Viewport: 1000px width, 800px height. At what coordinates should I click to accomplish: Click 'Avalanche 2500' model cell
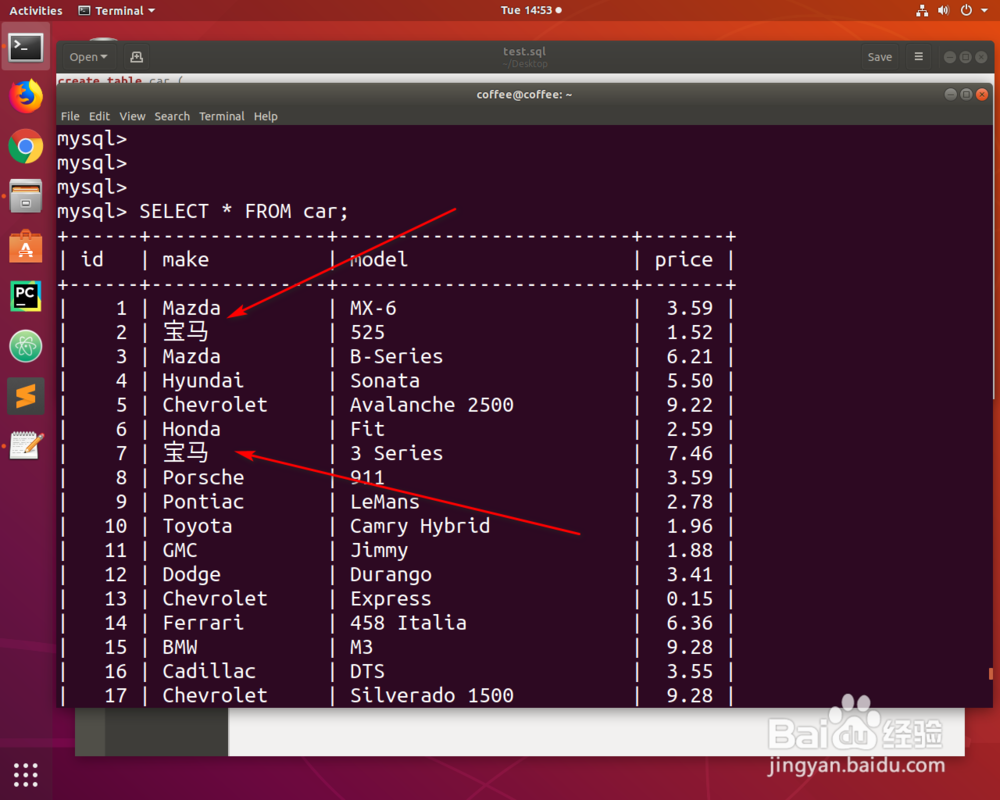431,405
